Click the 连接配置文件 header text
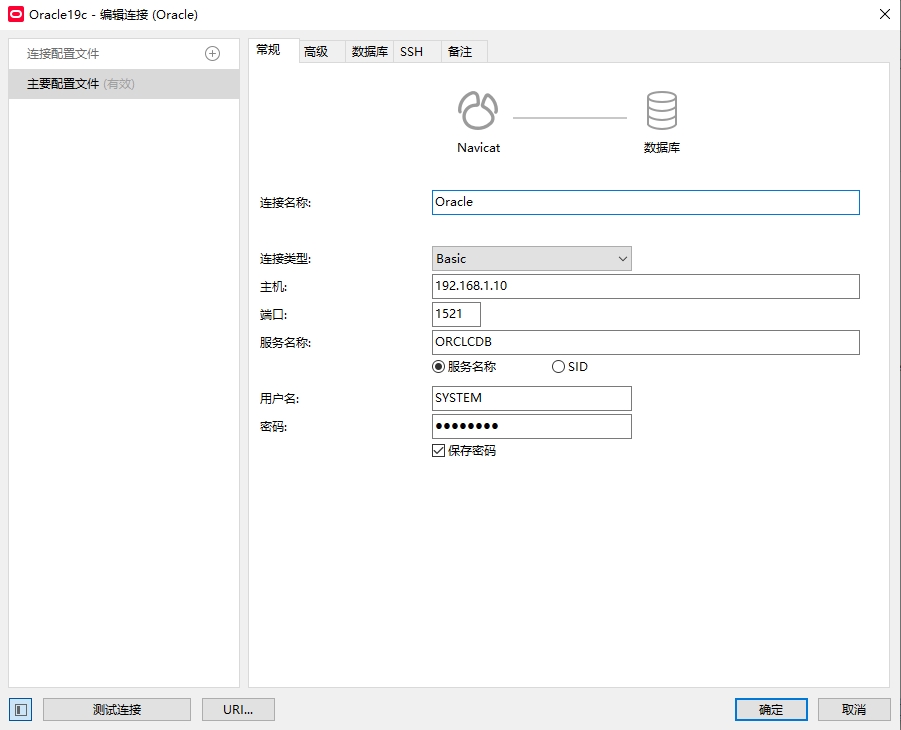The image size is (901, 730). tap(63, 53)
